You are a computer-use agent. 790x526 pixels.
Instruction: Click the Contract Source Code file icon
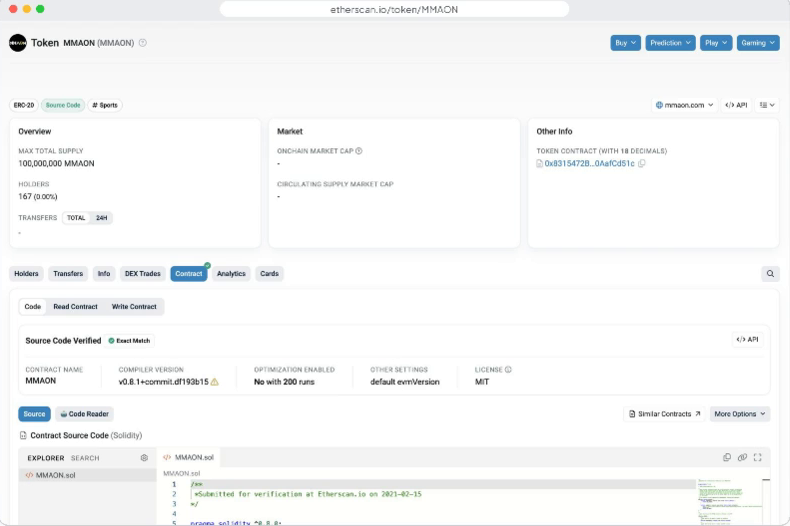23,435
